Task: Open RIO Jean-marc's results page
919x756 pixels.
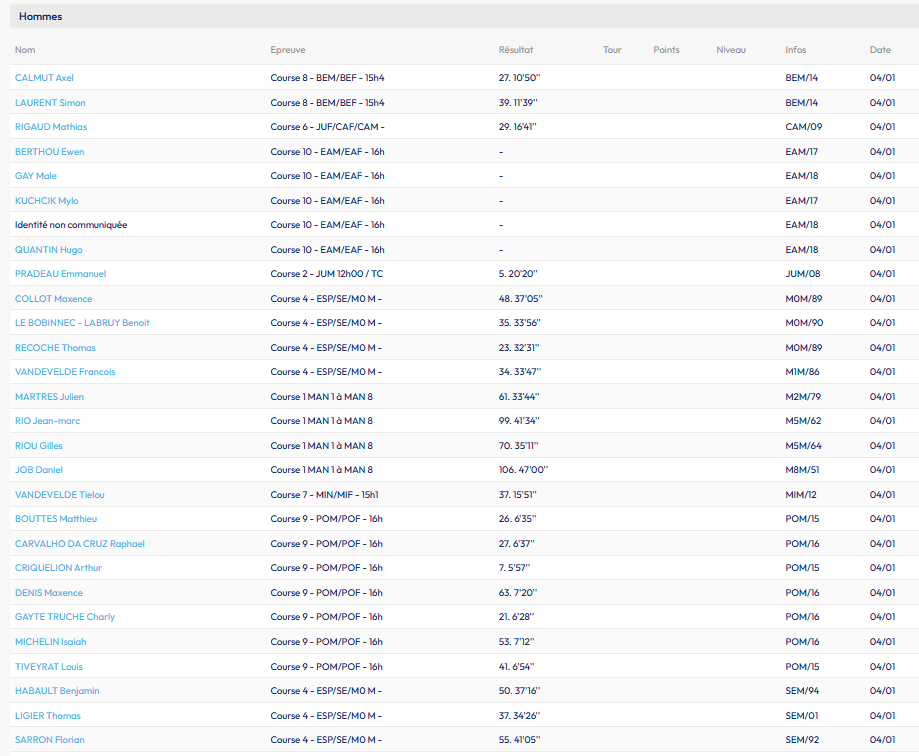Action: (48, 421)
